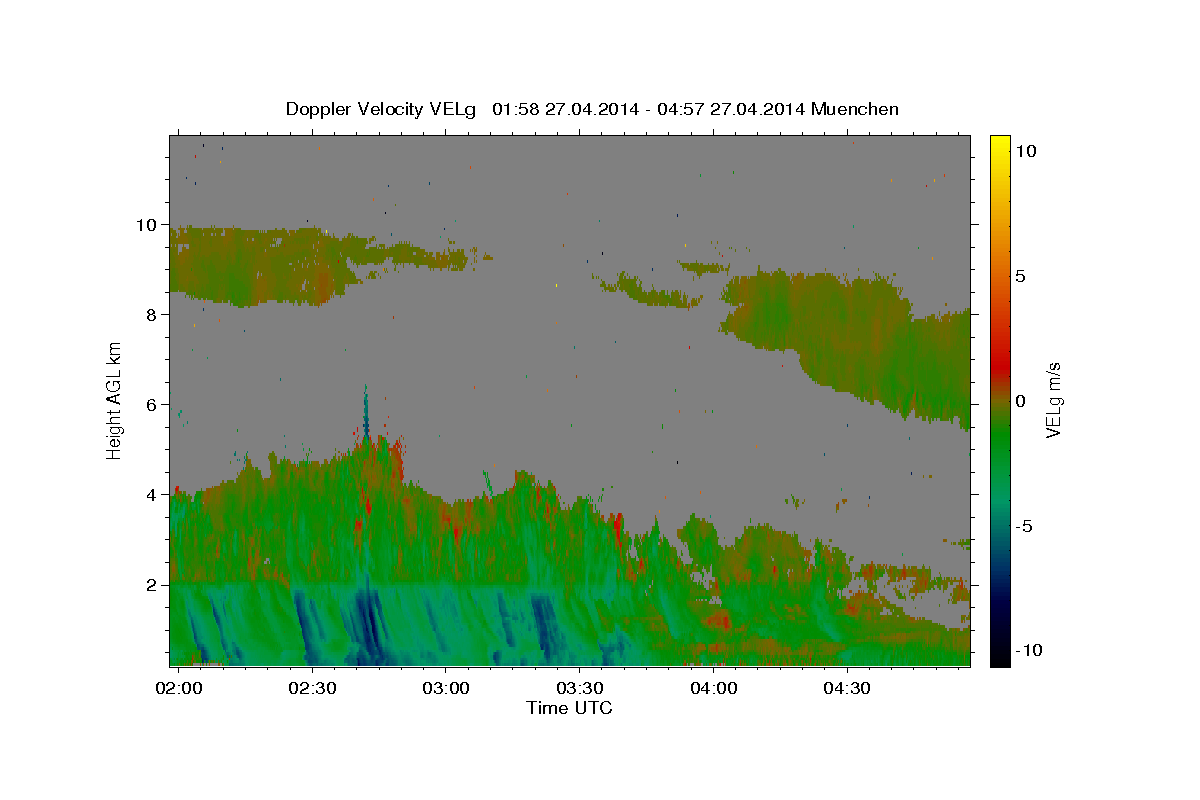Viewport: 1200px width, 800px height.
Task: Click the yellow top of the colorbar
Action: (999, 145)
